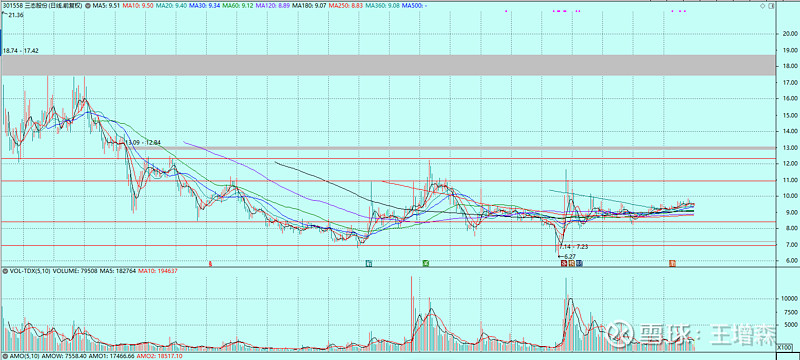Select the MA10: 9.50 indicator label
Viewport: 800px width, 360px height.
pos(138,5)
